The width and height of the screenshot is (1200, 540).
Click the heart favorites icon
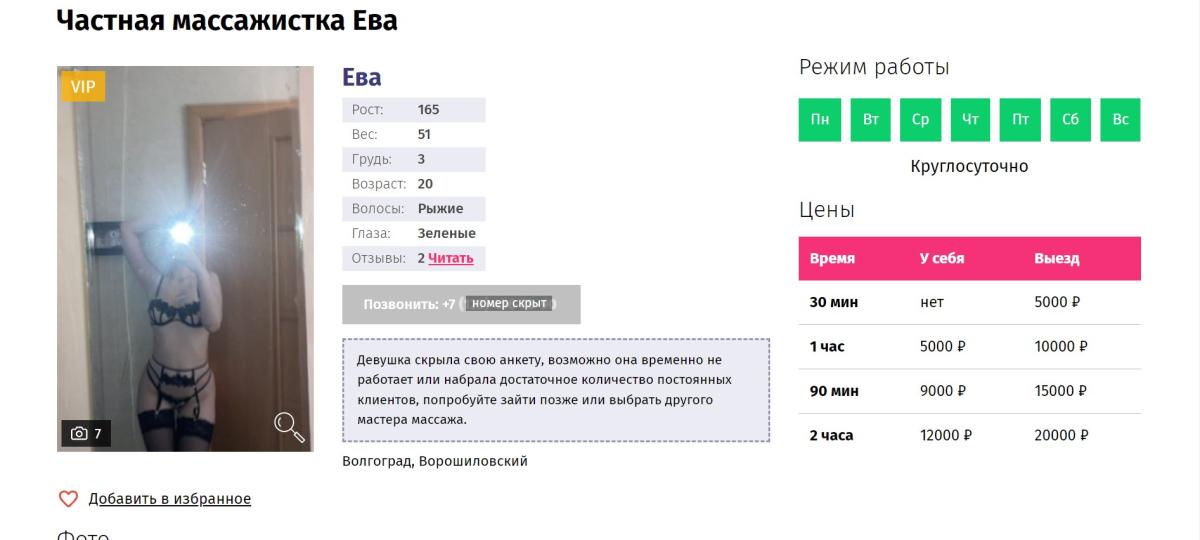(x=68, y=499)
